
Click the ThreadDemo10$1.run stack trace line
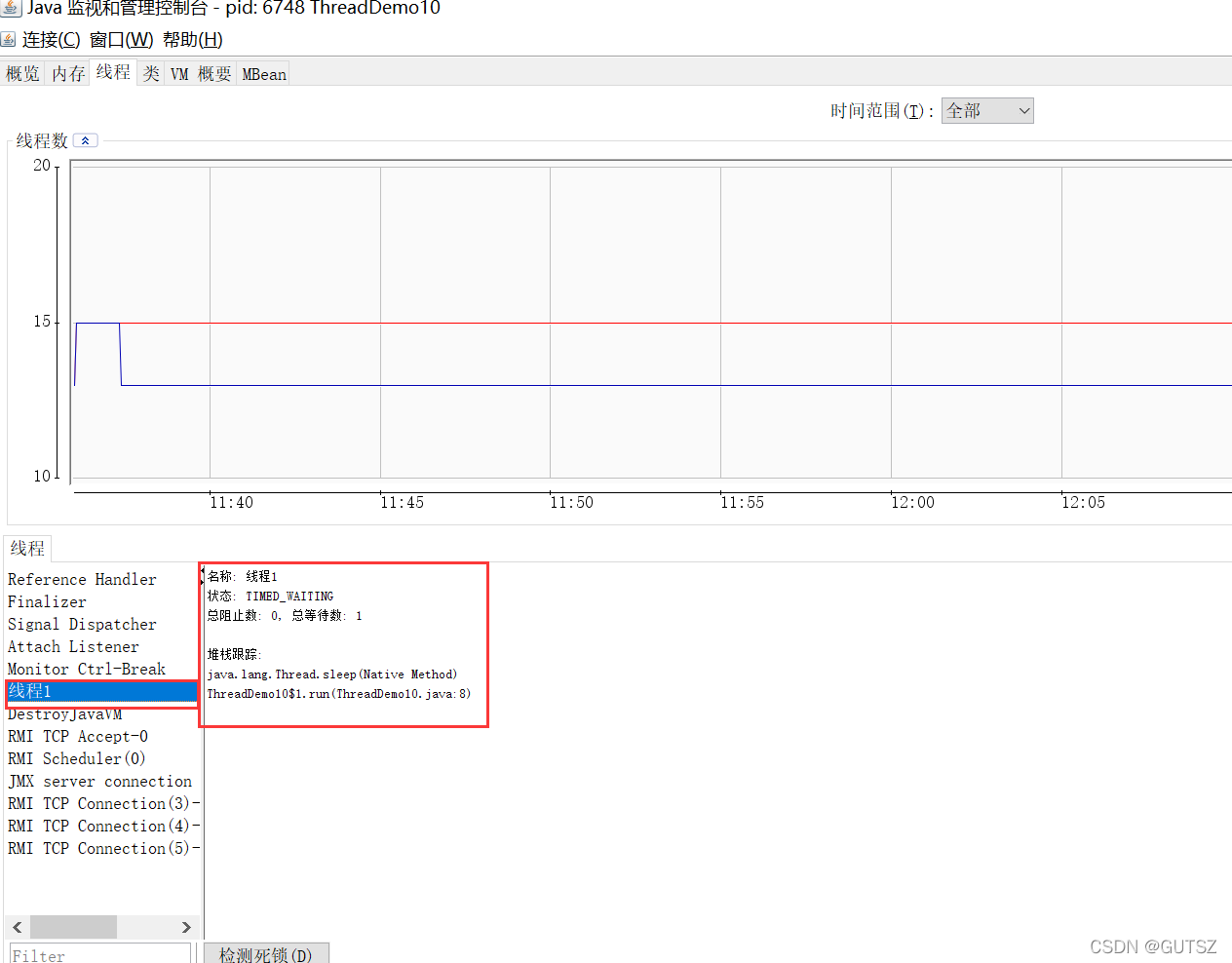[338, 694]
